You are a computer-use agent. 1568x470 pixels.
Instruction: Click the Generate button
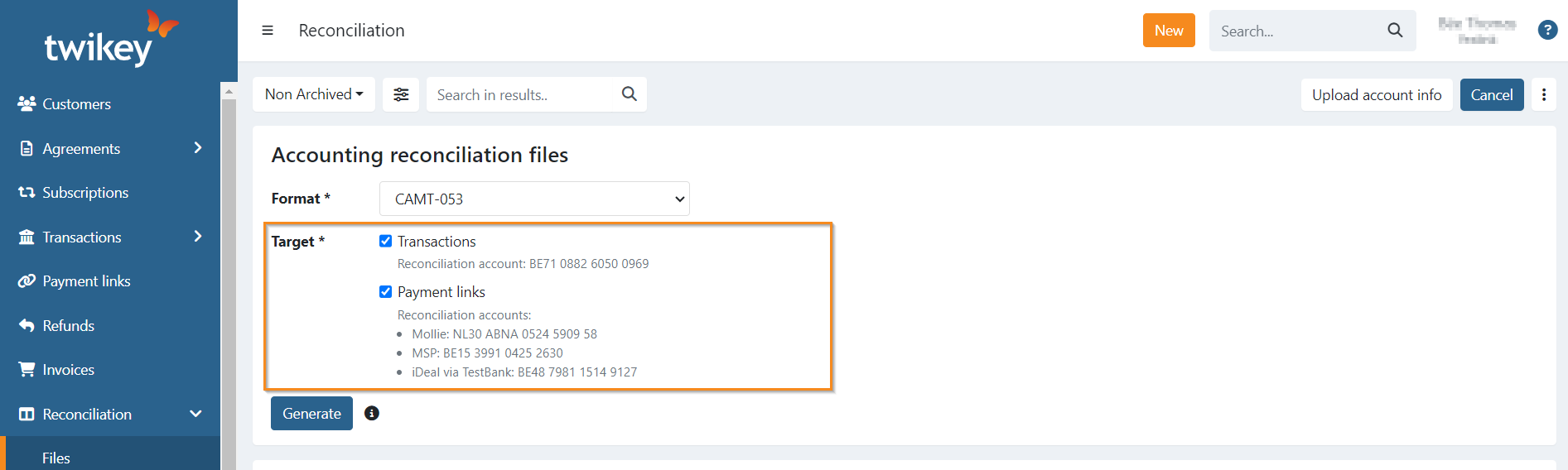coord(311,413)
